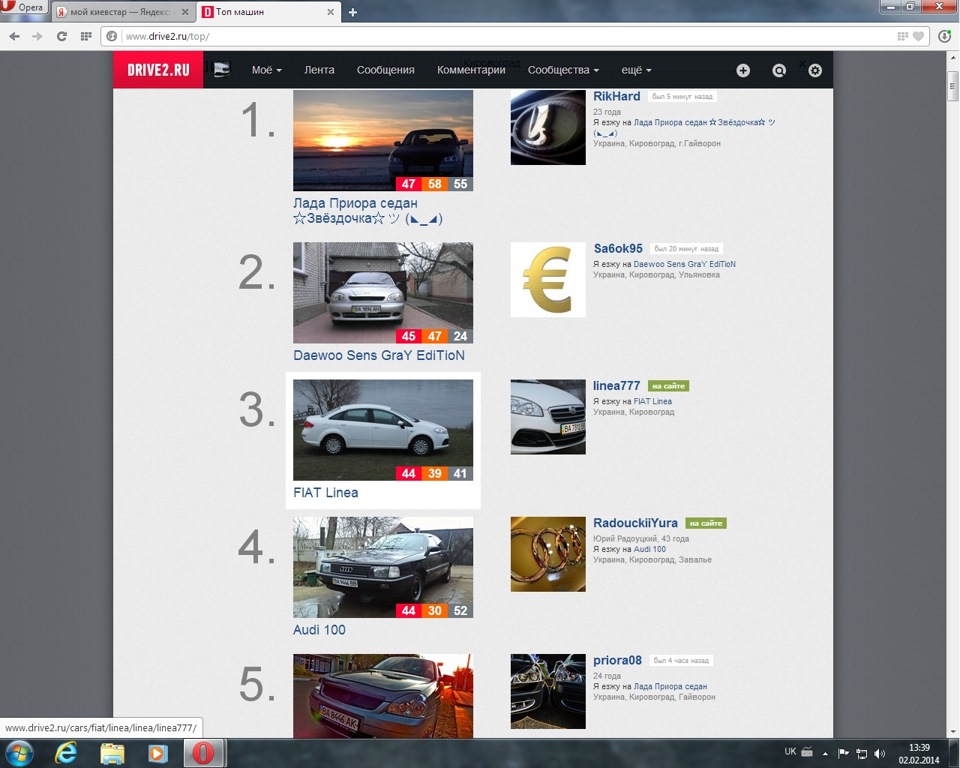Reload the page with refresh icon

coord(61,36)
